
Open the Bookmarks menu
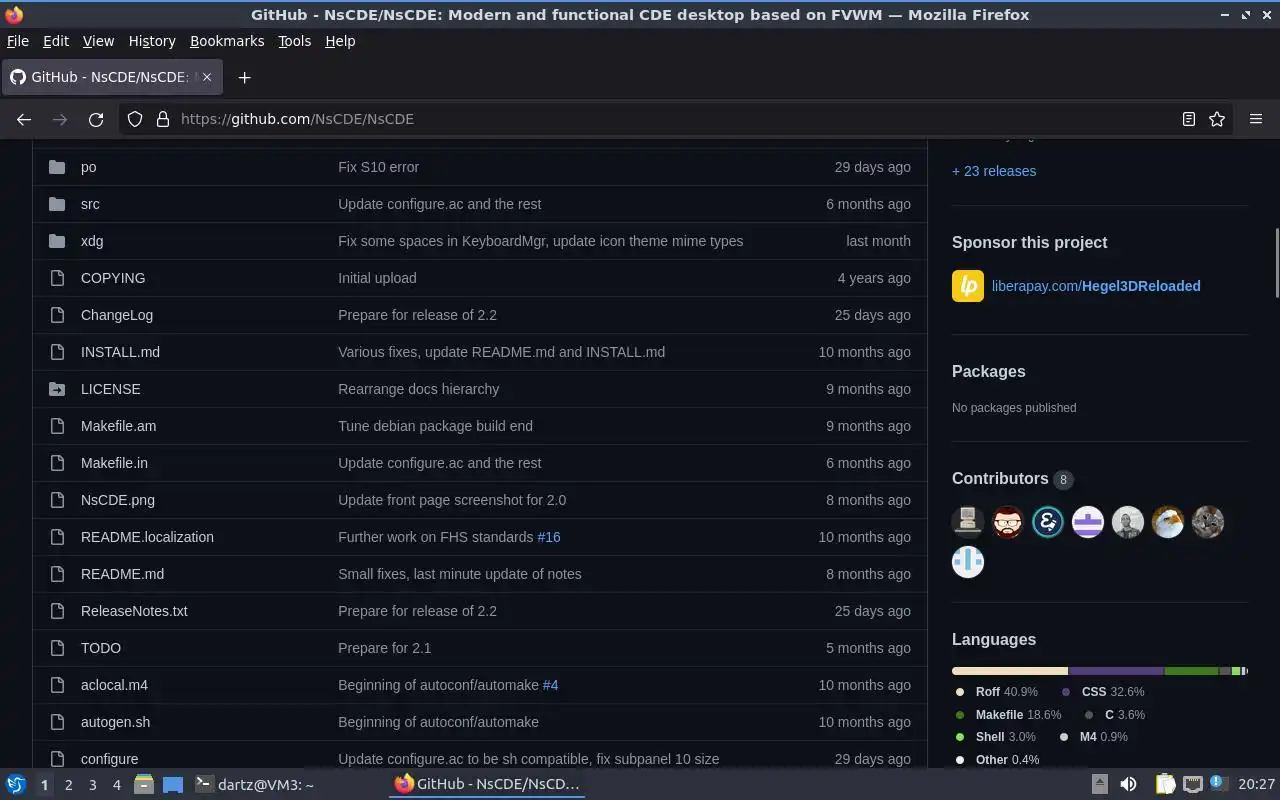[227, 41]
